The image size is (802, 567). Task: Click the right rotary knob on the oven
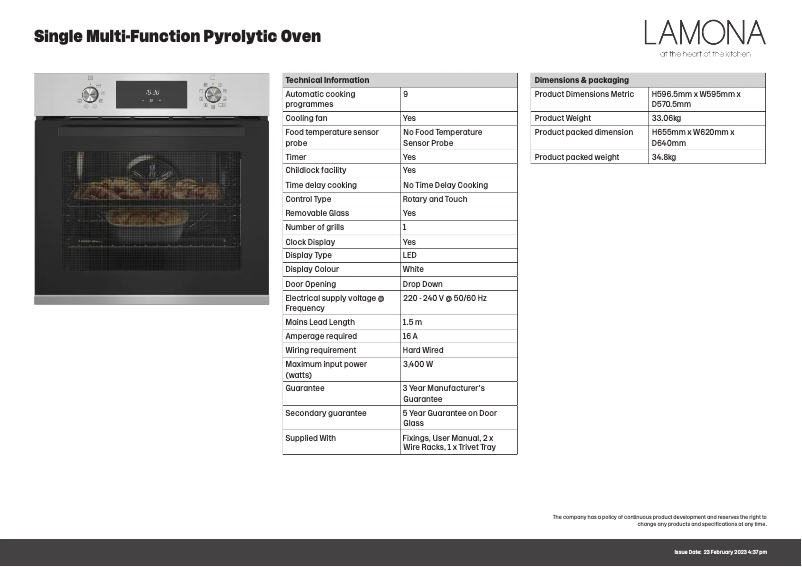coord(212,94)
